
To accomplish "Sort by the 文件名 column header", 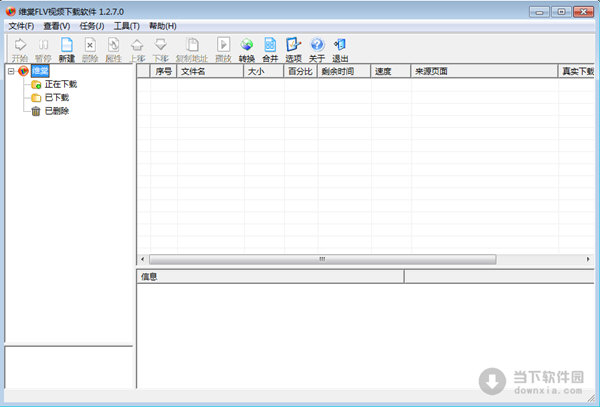I will point(210,71).
